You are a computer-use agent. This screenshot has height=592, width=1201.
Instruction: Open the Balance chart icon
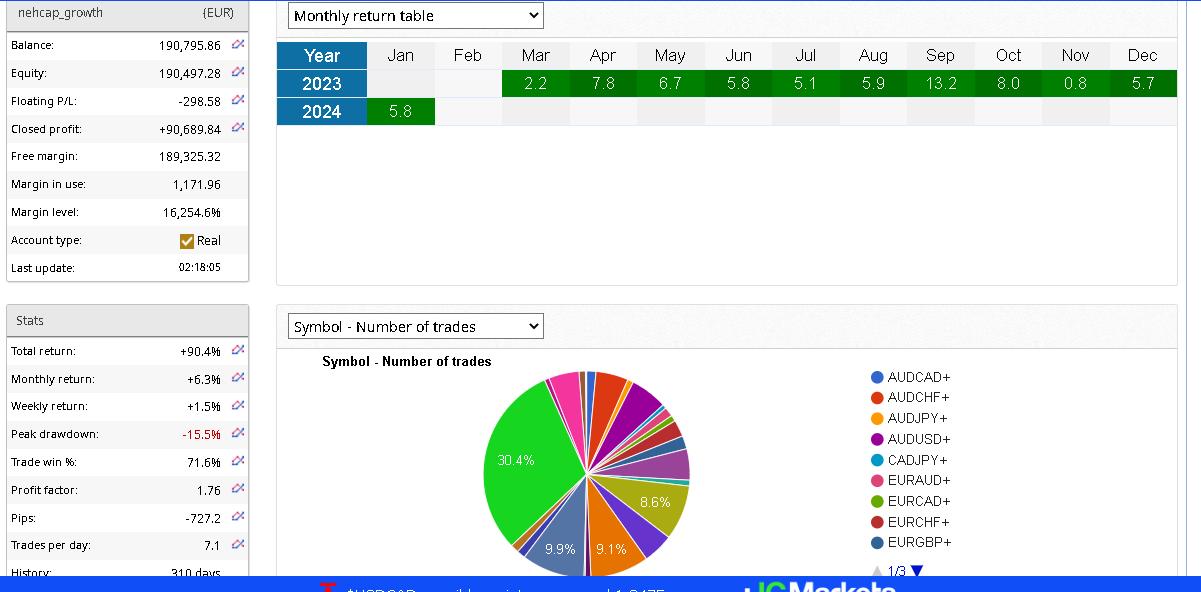click(238, 45)
